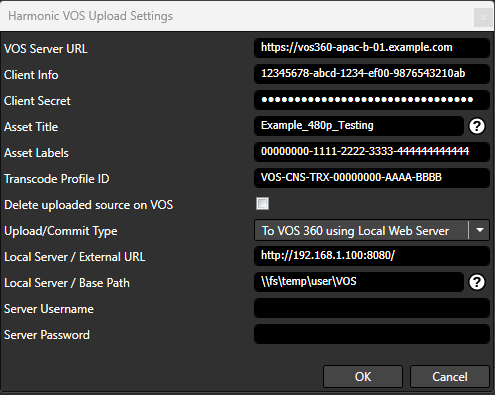Click the 'Server Username' label
Screen dimensions: 495x395
[x=49, y=309]
